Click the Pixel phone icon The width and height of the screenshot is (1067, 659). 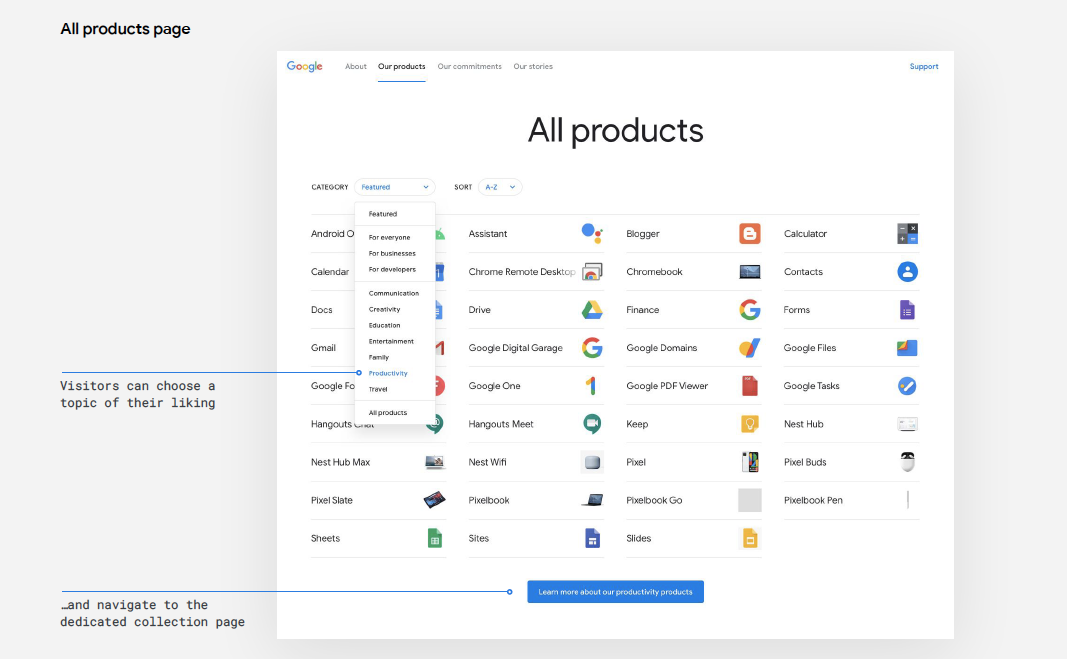coord(750,462)
